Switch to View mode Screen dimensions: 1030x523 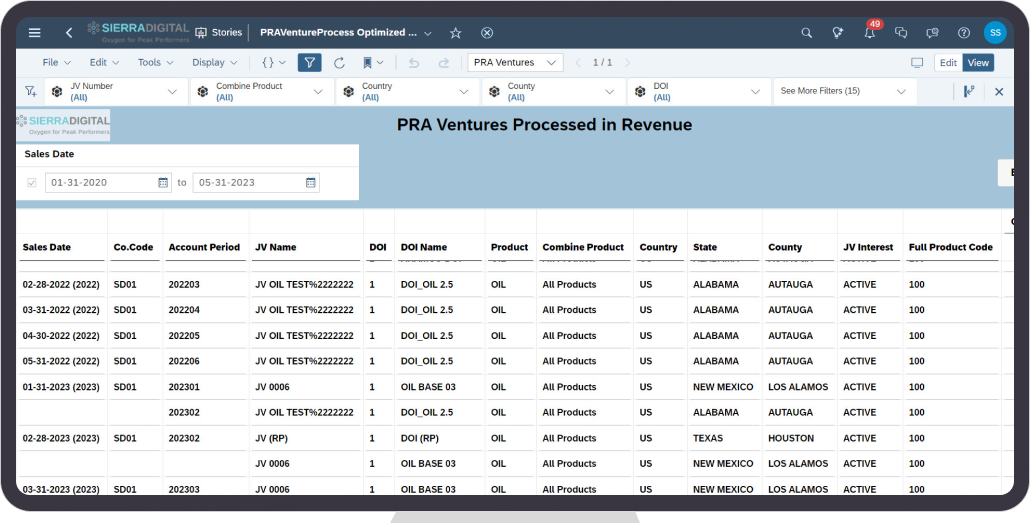[x=977, y=63]
